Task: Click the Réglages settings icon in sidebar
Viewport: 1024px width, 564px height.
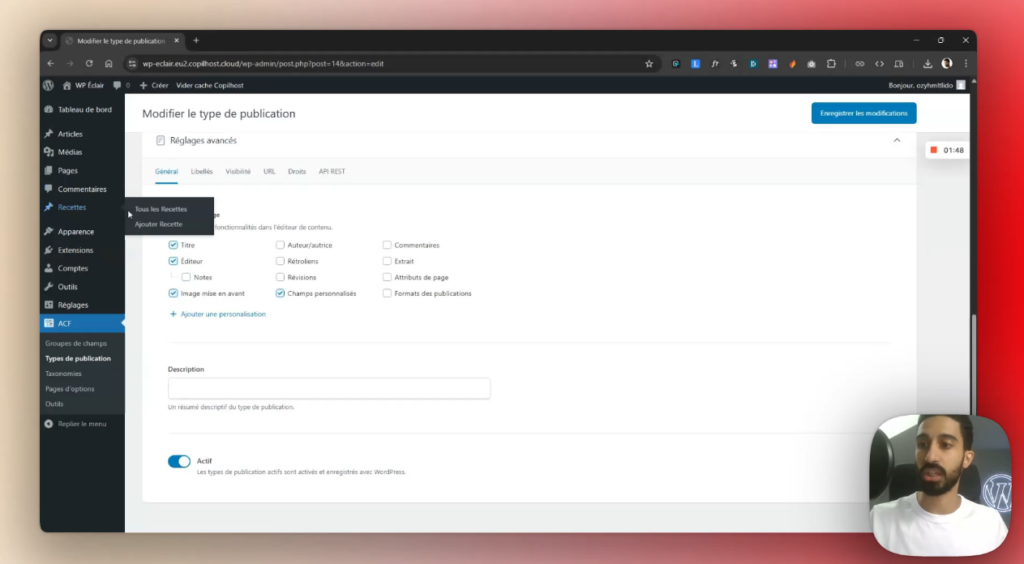Action: [49, 305]
